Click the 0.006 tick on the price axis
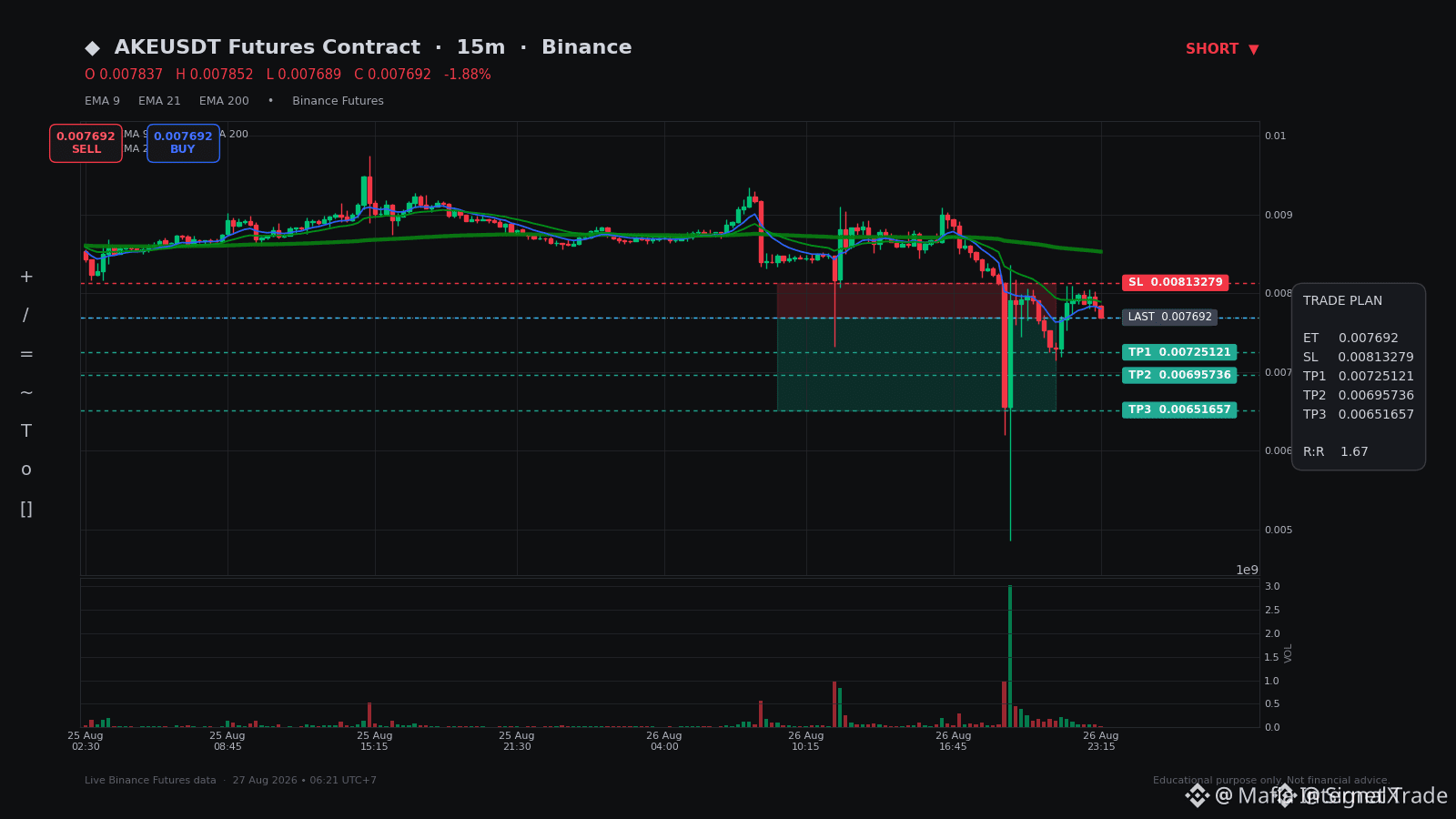This screenshot has width=1456, height=819. coord(1279,451)
